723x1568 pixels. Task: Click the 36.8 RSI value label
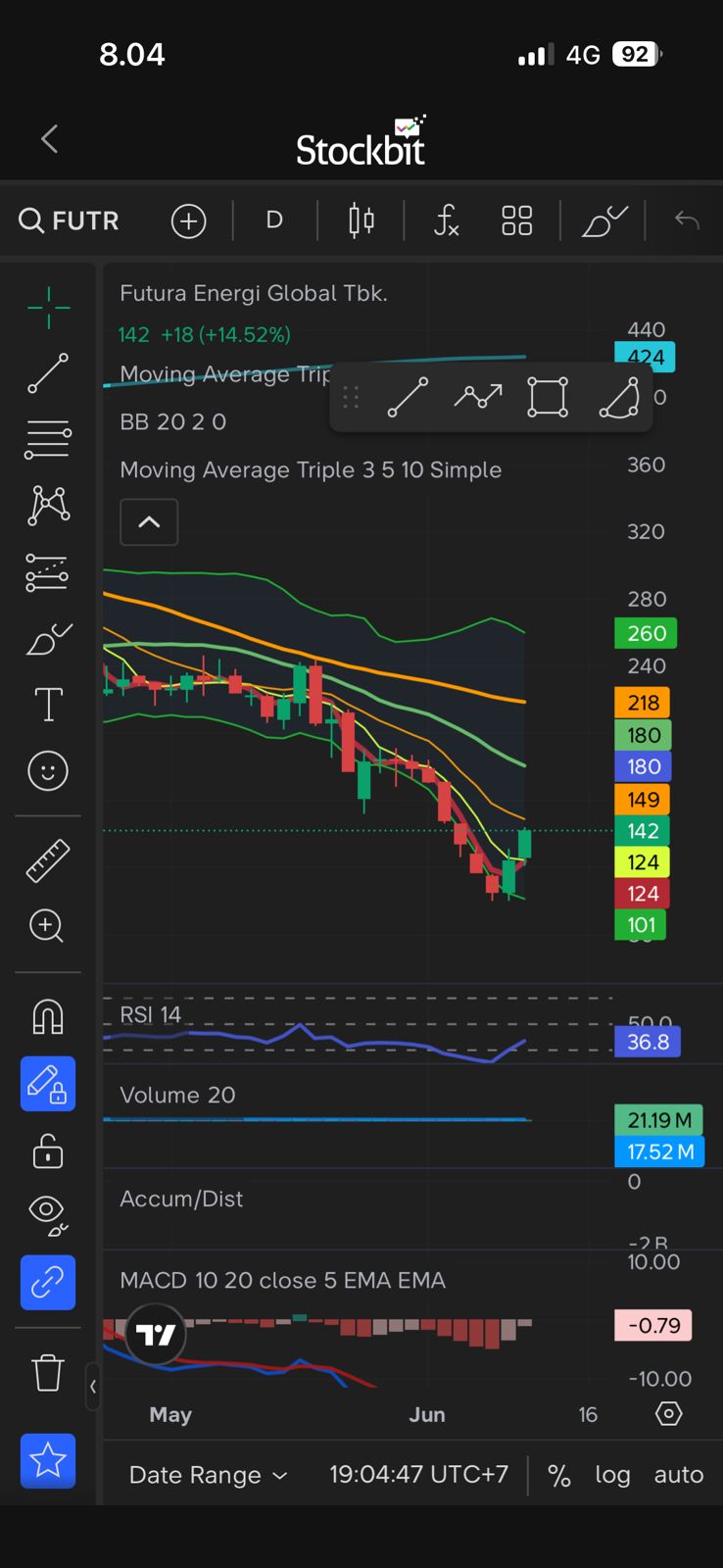click(648, 1042)
